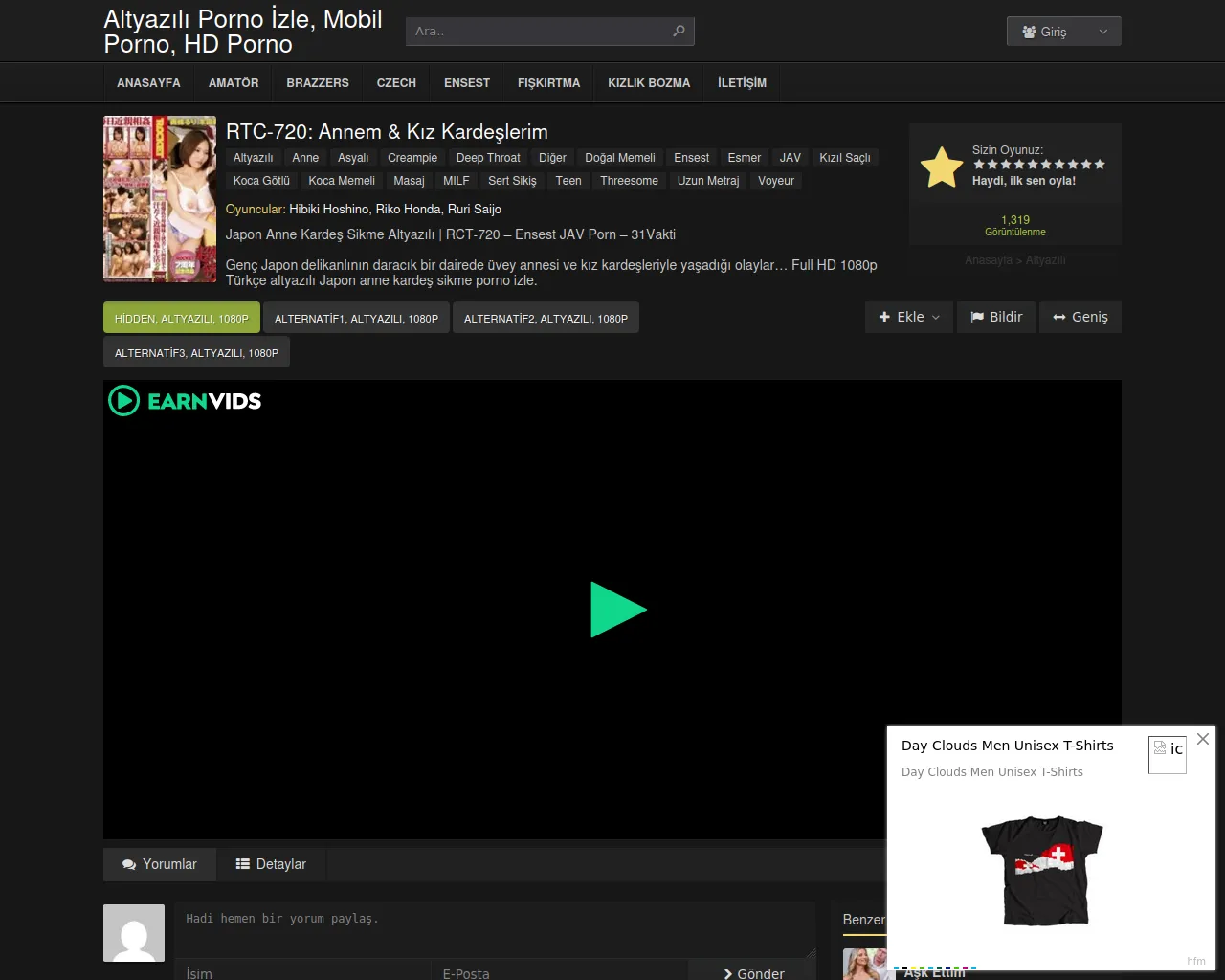Screen dimensions: 1225x980
Task: Close the T-Shirts ad popup
Action: point(1203,739)
